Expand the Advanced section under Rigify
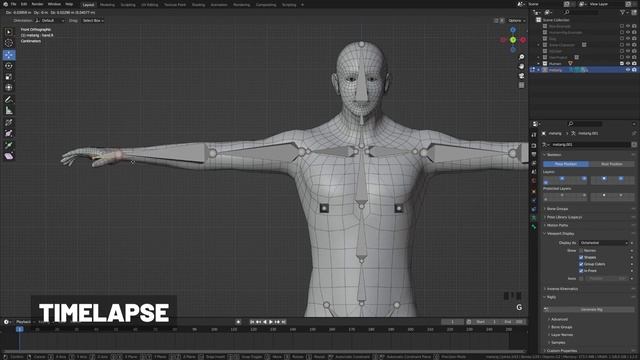 tap(559, 319)
